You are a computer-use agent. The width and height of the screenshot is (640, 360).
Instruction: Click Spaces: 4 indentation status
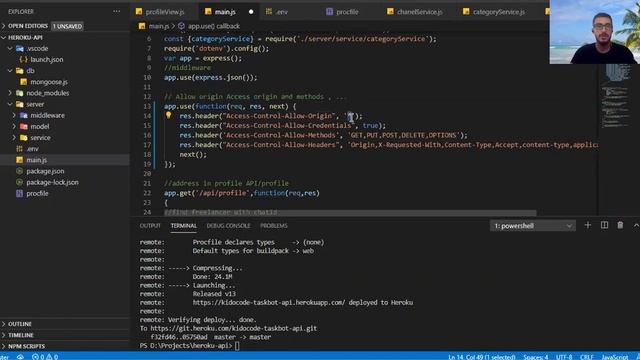click(x=536, y=357)
